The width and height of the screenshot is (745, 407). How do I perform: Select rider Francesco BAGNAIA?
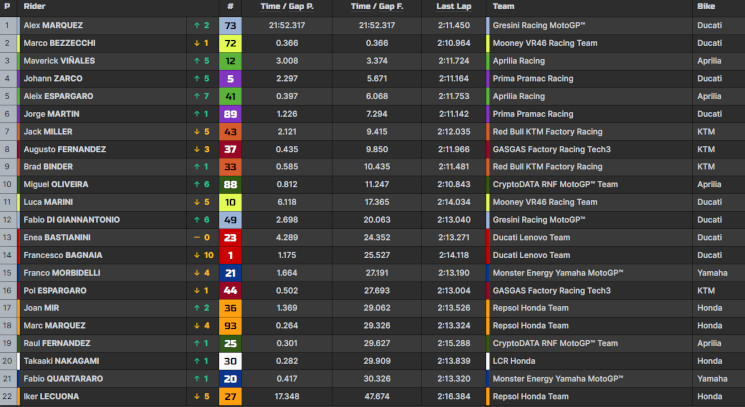click(63, 255)
